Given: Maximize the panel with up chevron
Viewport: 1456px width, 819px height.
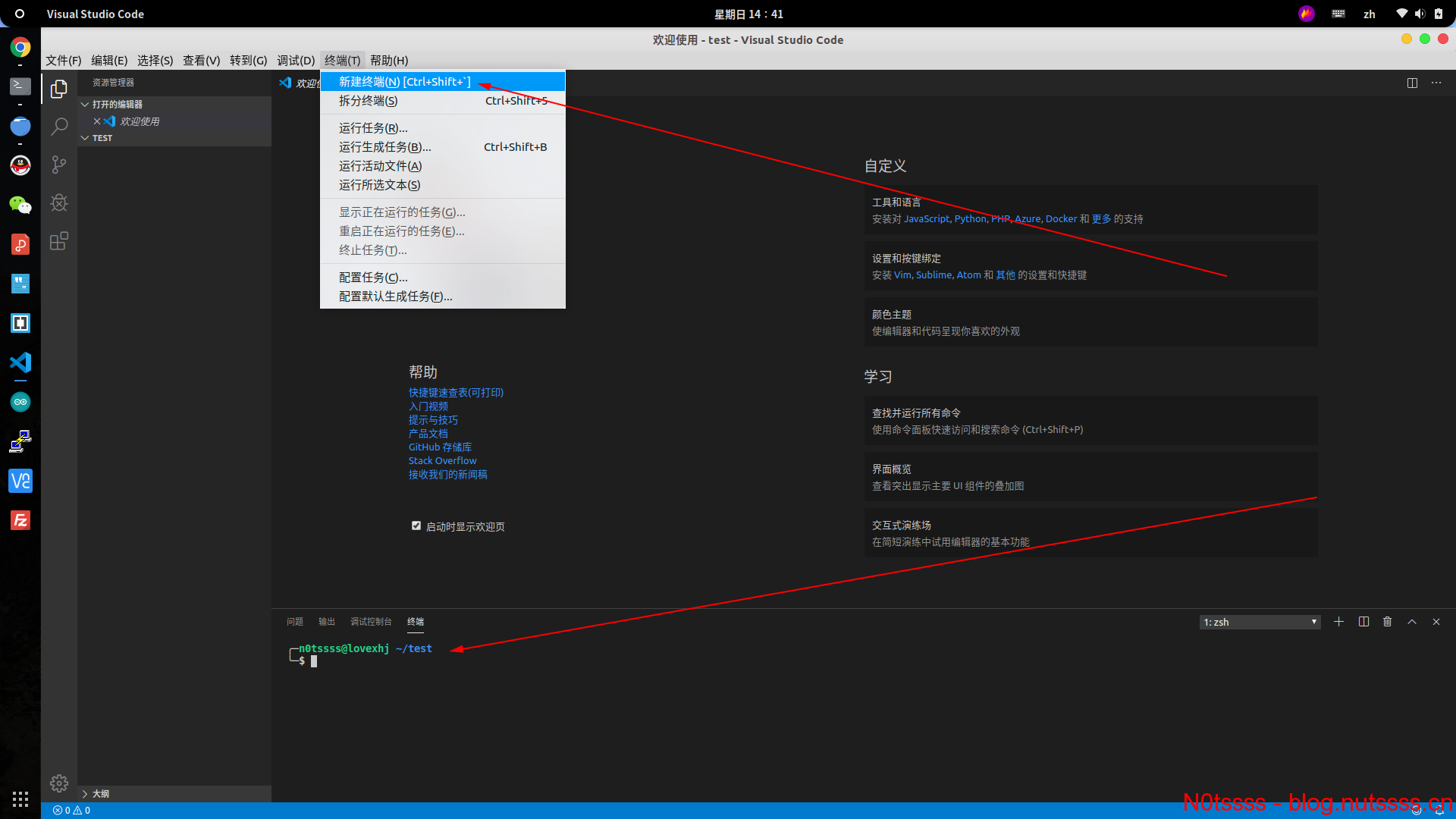Looking at the screenshot, I should 1412,622.
